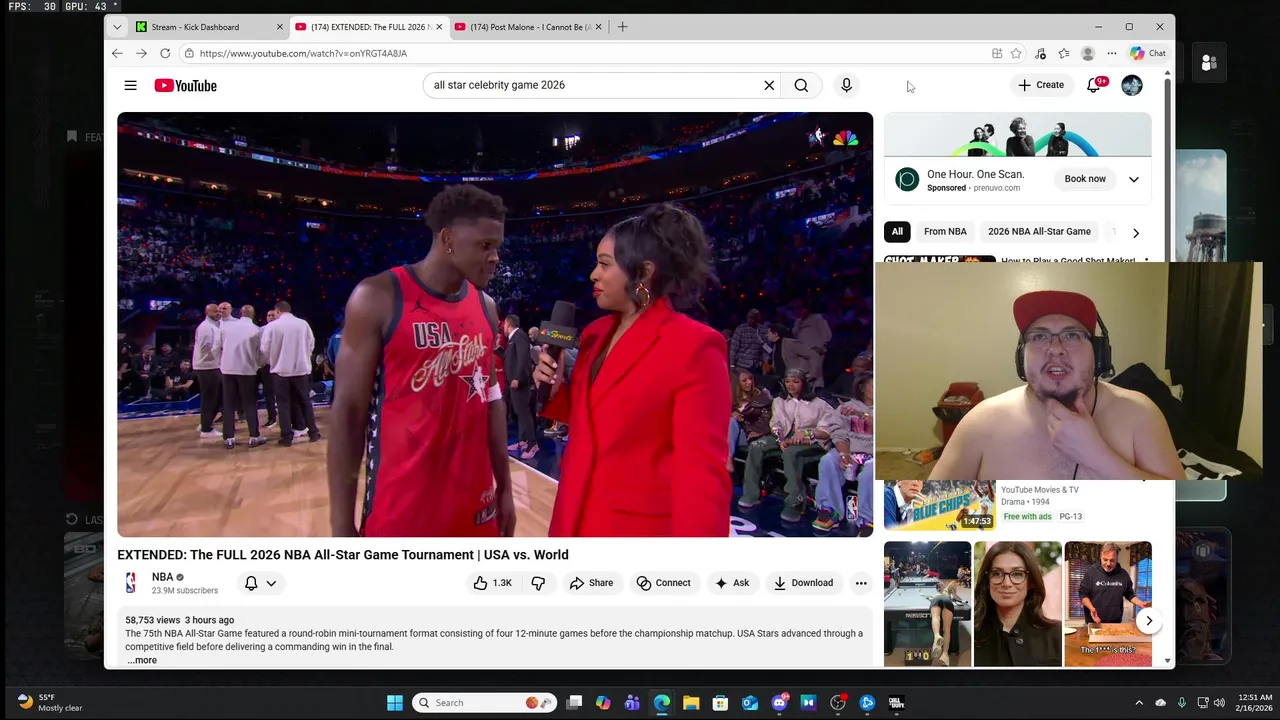Switch to Stream - Kick Dashboard tab
The width and height of the screenshot is (1280, 720).
(209, 27)
